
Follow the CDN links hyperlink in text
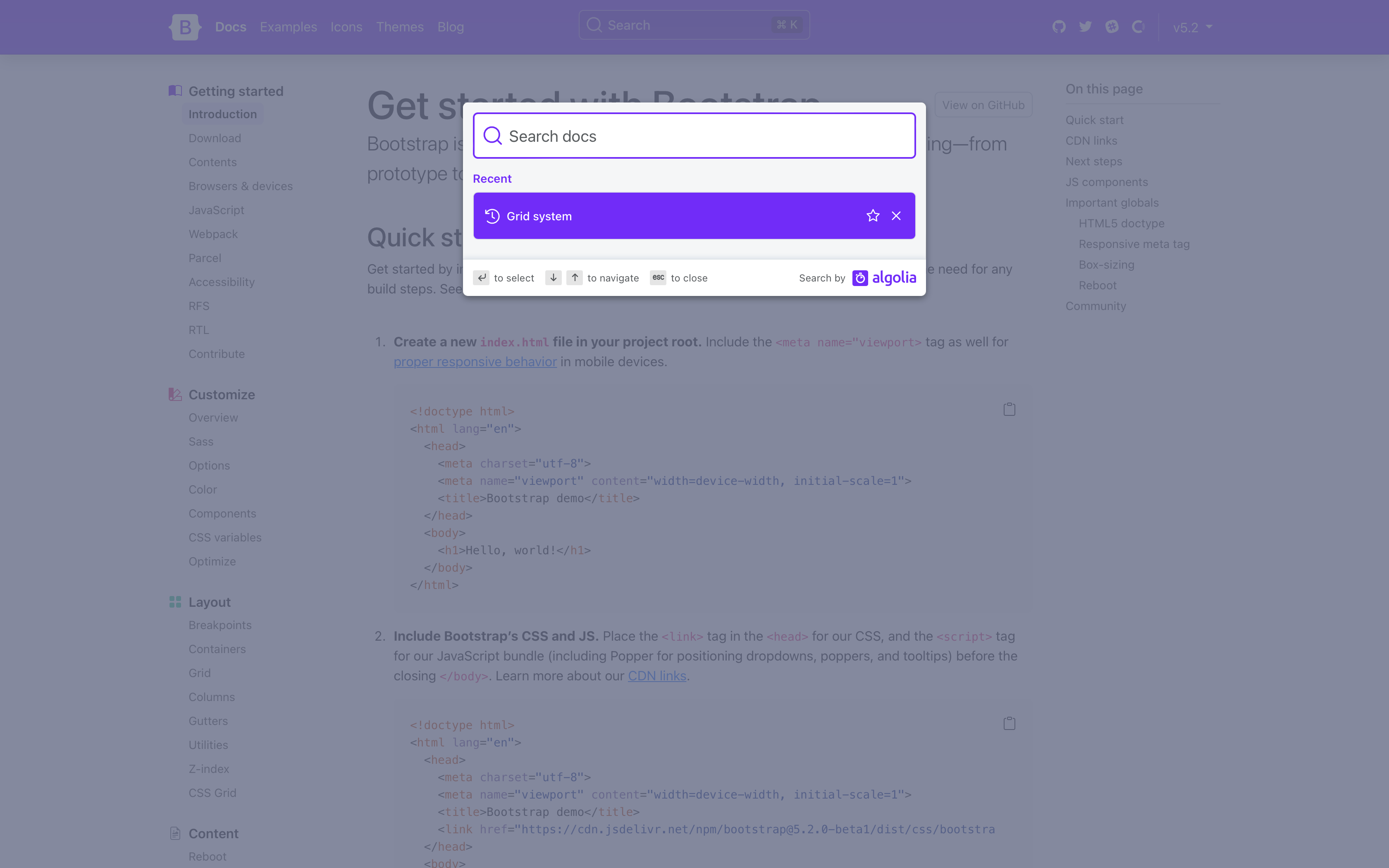[656, 676]
